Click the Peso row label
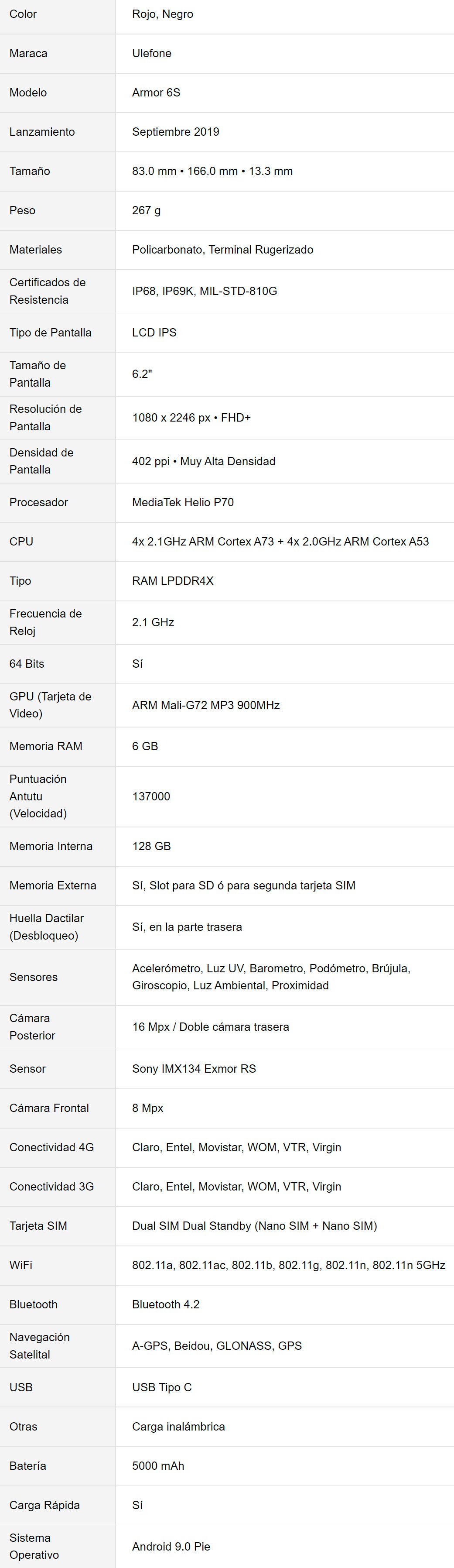This screenshot has height=1568, width=454. pyautogui.click(x=22, y=211)
